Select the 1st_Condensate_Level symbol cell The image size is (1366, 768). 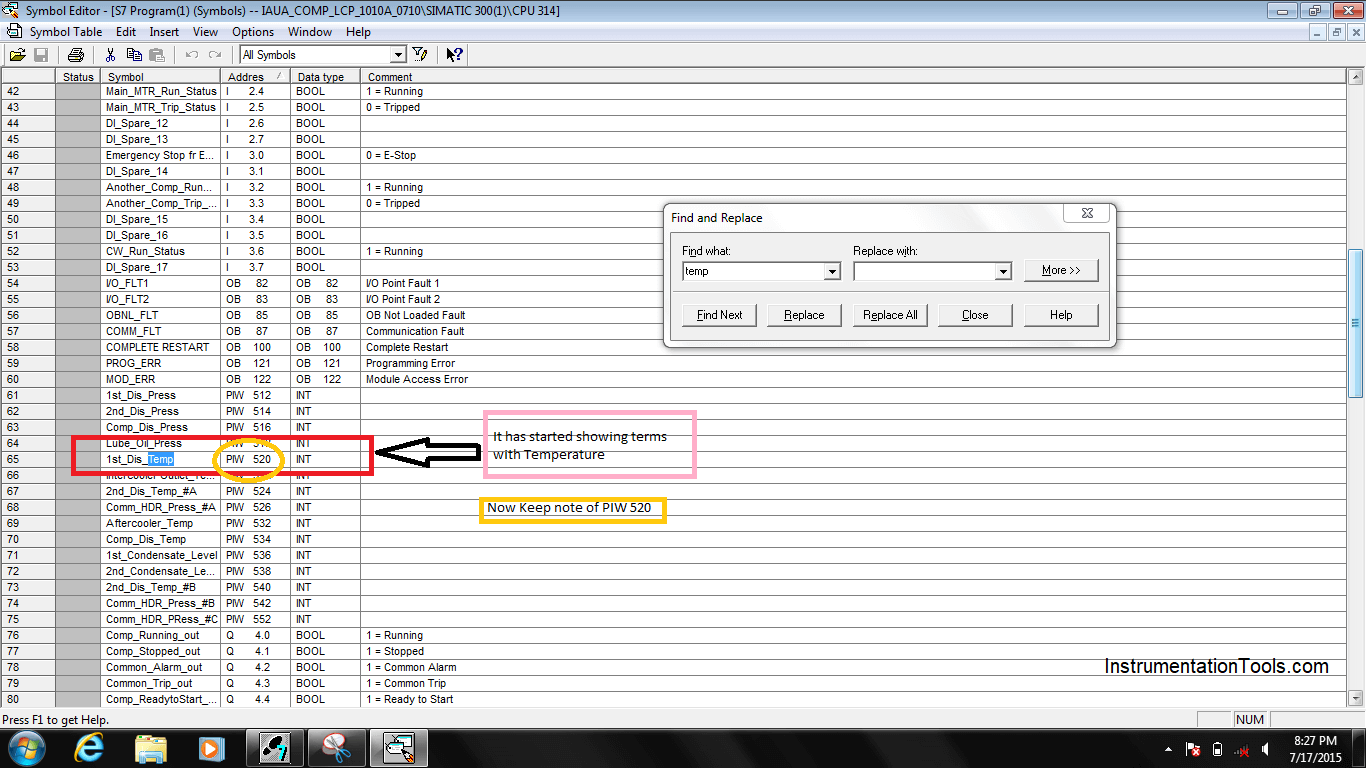pyautogui.click(x=161, y=555)
